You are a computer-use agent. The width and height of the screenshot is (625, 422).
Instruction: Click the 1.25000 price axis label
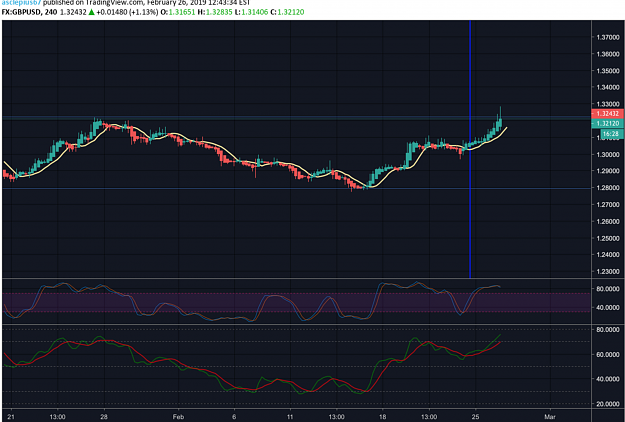[x=607, y=238]
